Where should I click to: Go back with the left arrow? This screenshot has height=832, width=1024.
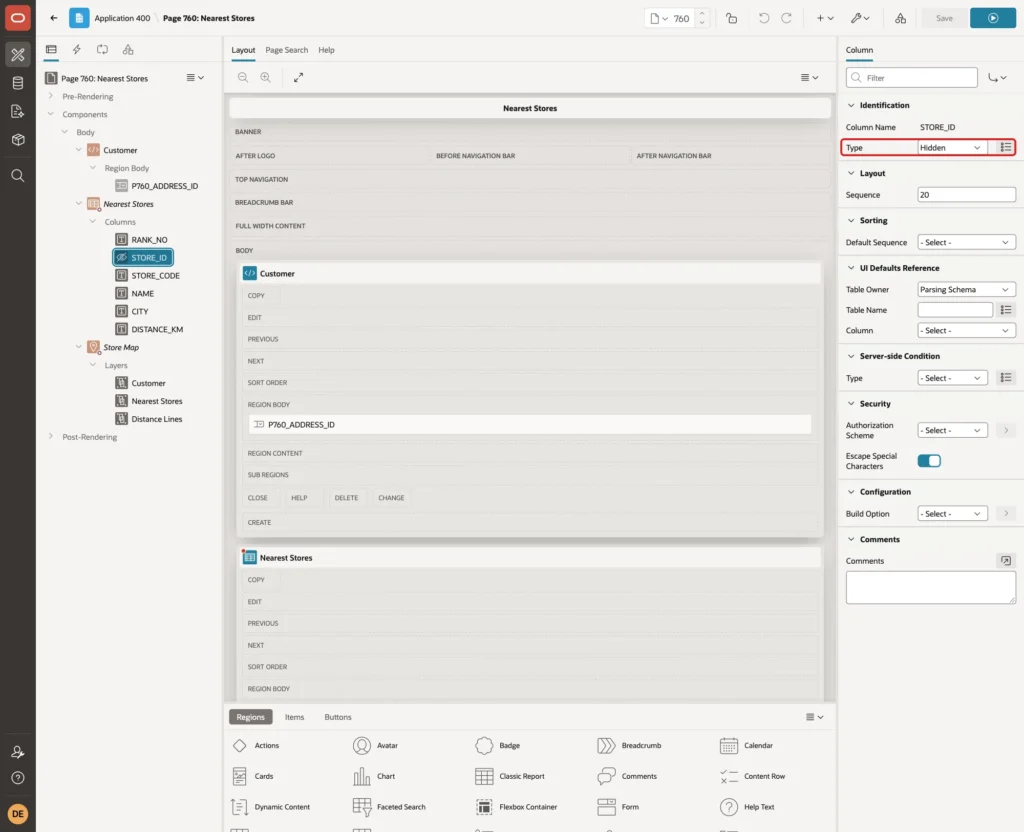54,18
